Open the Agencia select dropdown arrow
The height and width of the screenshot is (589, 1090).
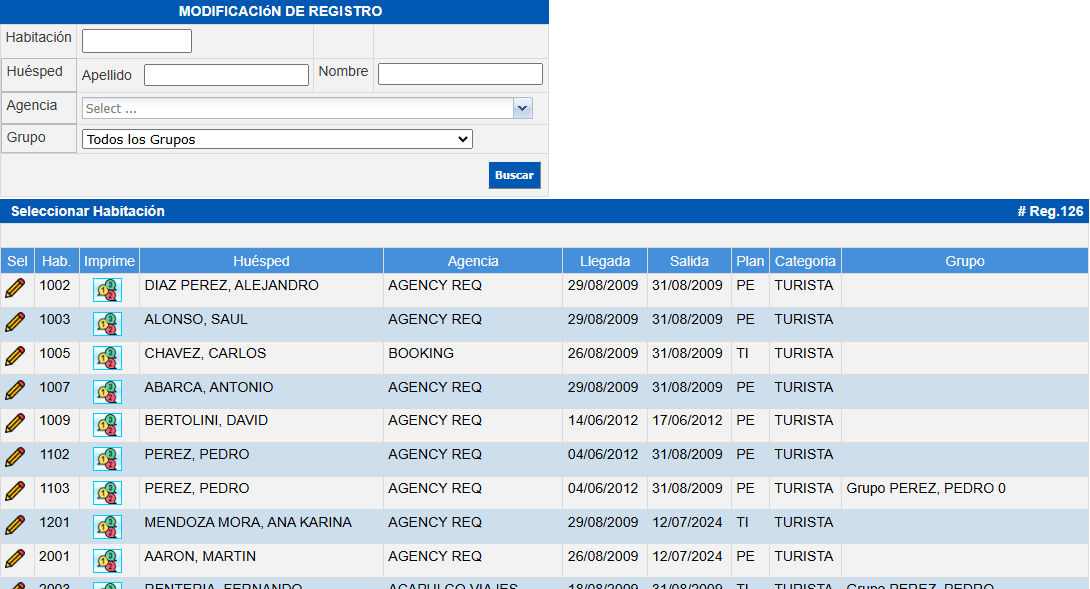522,108
